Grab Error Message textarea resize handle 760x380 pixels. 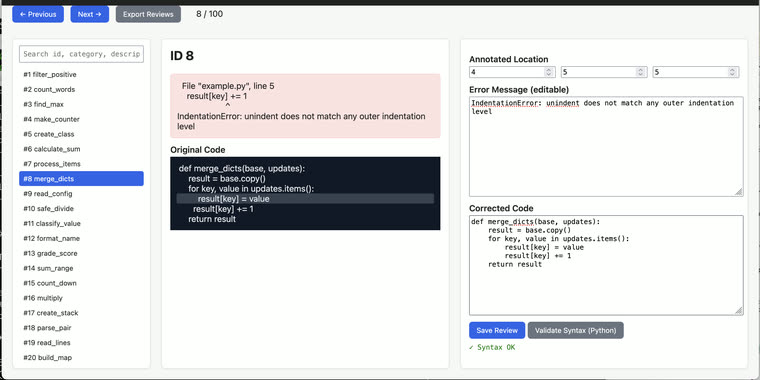pos(739,192)
